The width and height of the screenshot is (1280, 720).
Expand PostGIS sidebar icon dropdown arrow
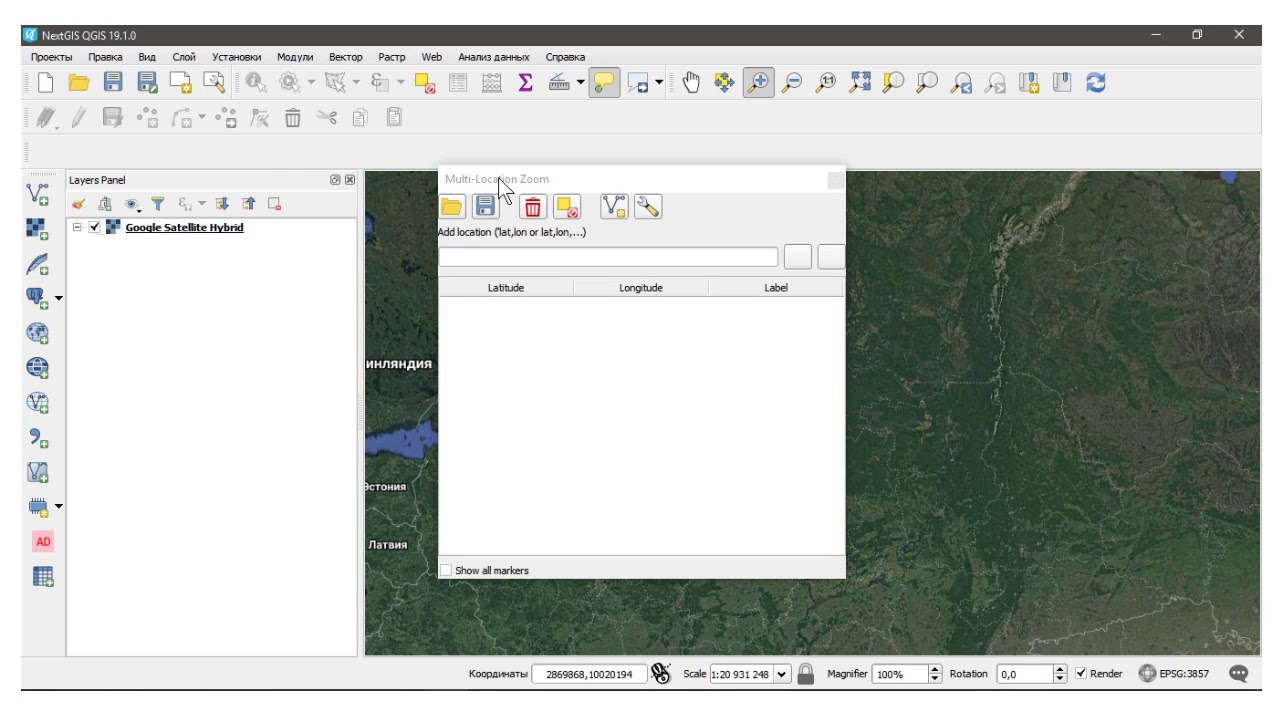59,299
